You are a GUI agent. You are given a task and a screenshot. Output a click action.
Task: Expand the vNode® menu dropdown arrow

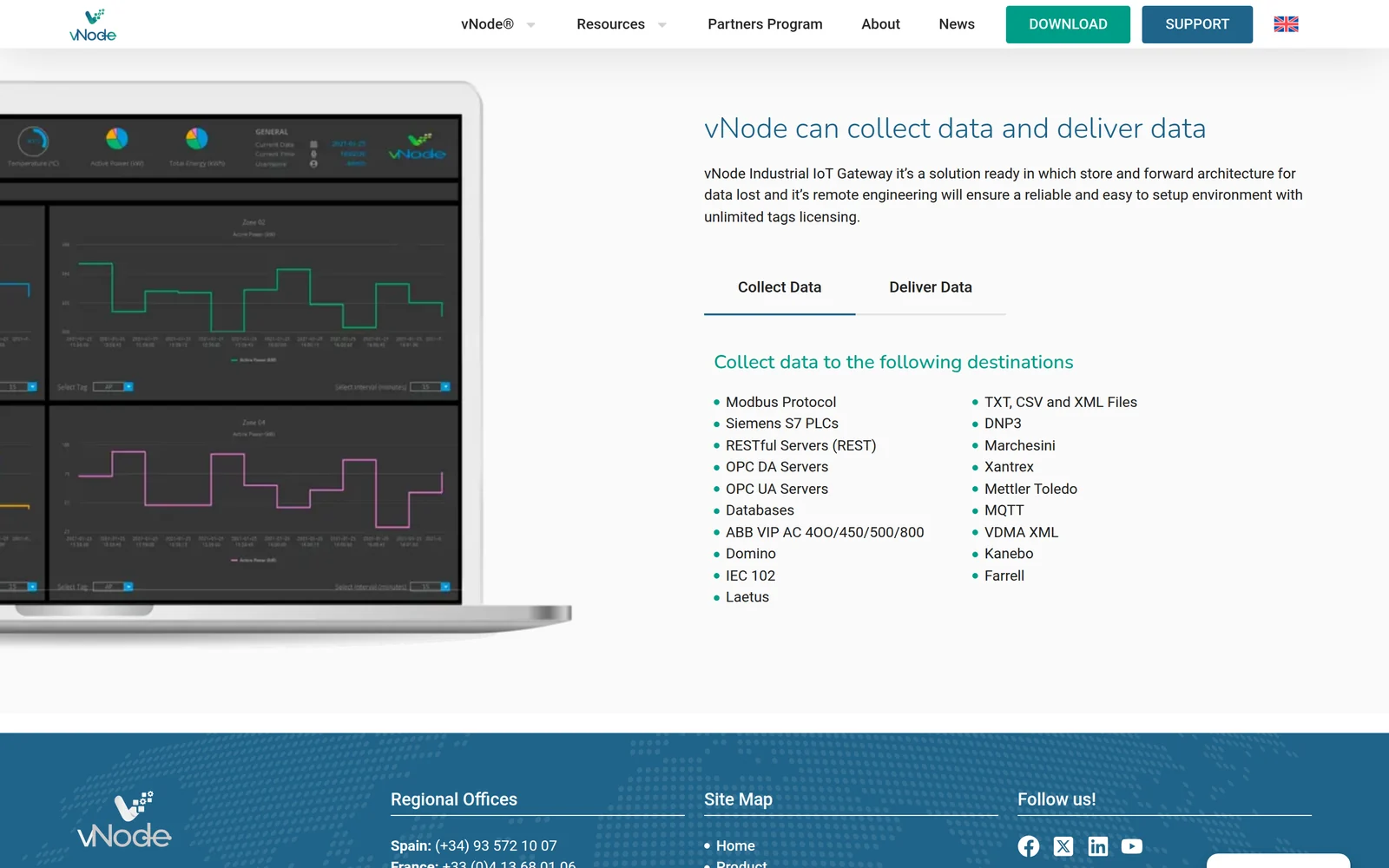[x=530, y=25]
